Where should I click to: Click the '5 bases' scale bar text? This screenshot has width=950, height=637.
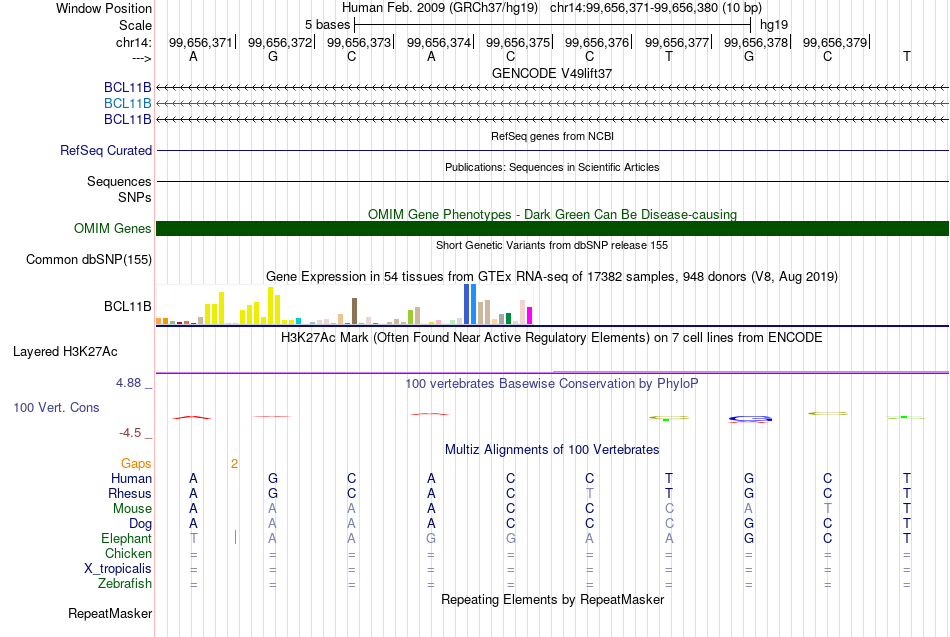click(x=327, y=25)
